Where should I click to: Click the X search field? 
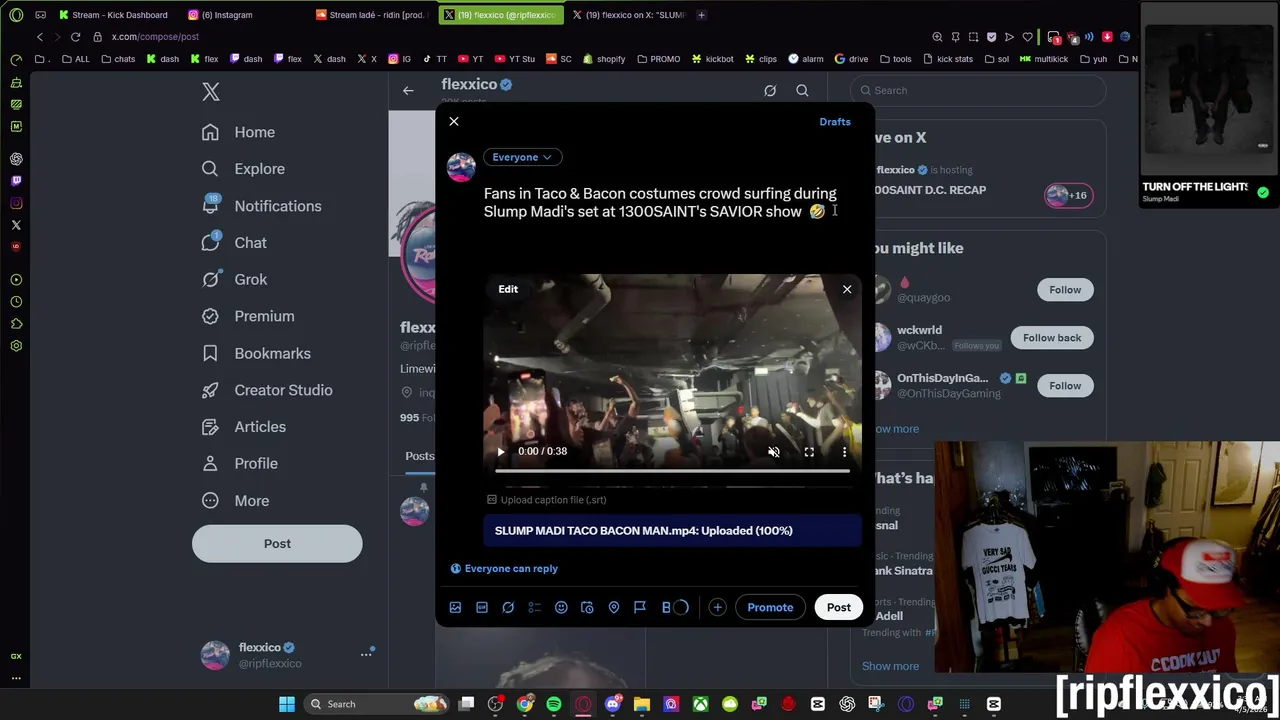pos(979,90)
